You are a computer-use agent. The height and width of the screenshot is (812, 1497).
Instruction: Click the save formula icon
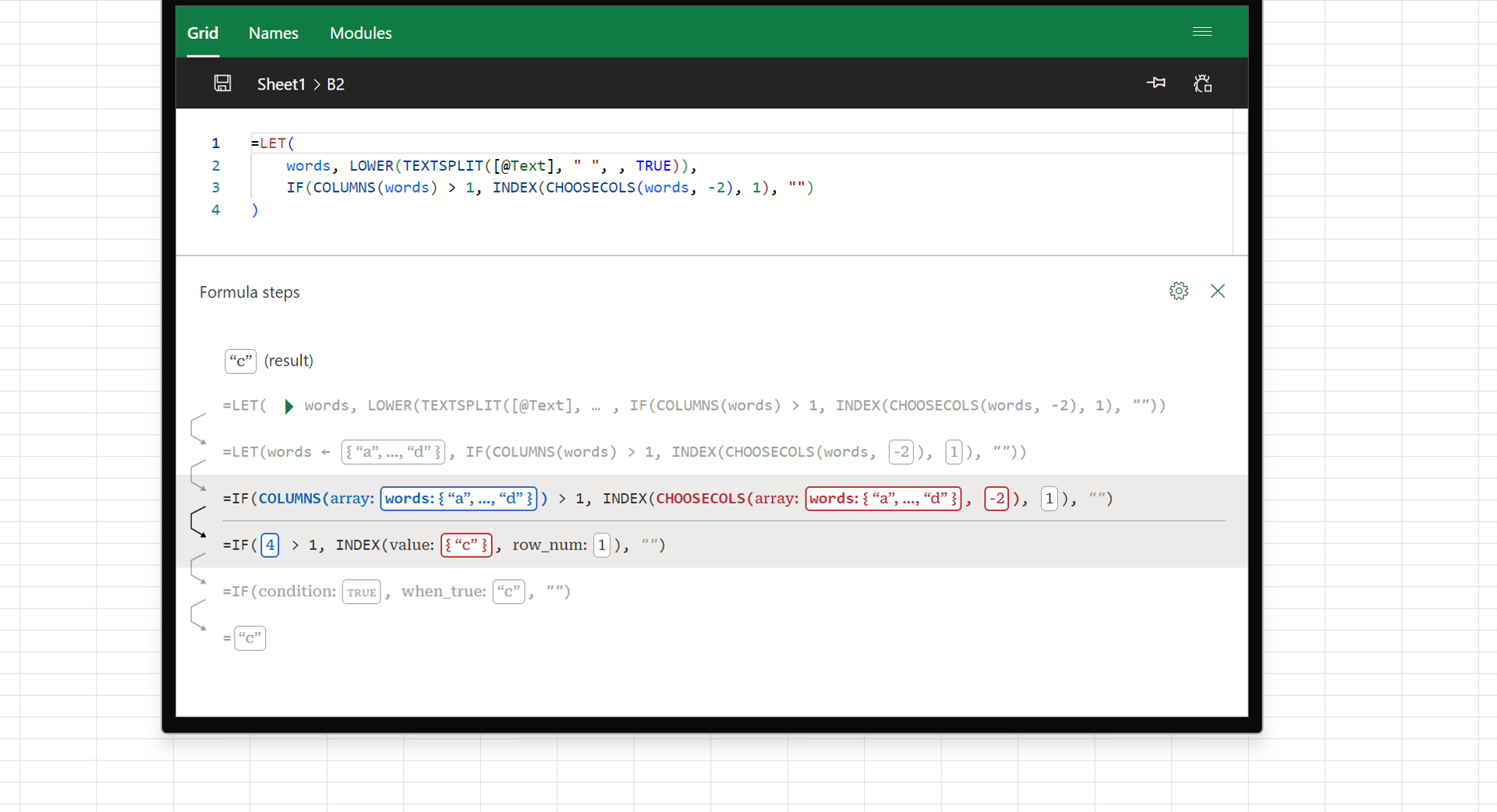pyautogui.click(x=222, y=83)
